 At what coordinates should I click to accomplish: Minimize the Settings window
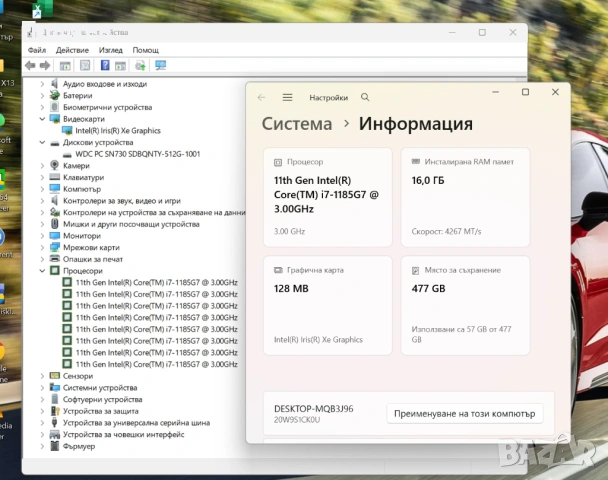[x=496, y=92]
